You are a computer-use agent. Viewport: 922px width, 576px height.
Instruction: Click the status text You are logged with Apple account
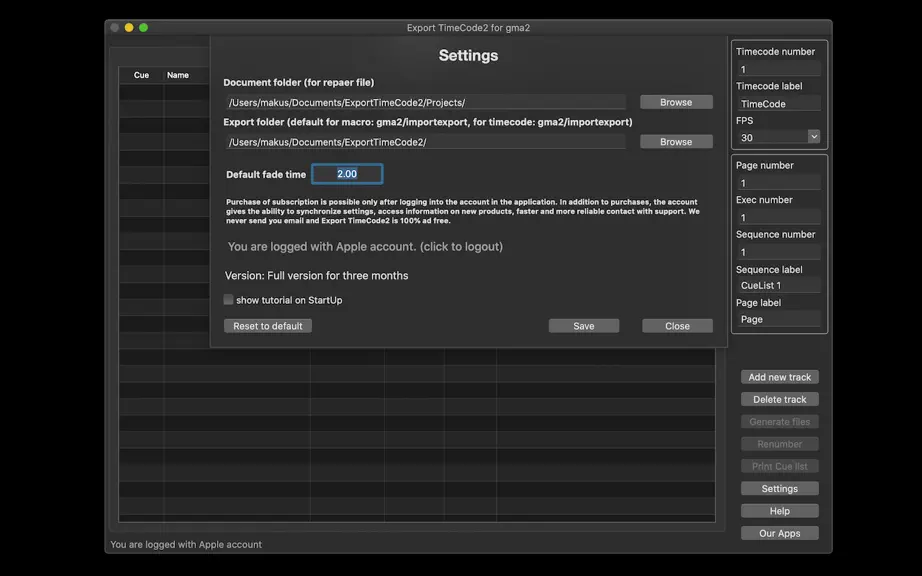186,544
